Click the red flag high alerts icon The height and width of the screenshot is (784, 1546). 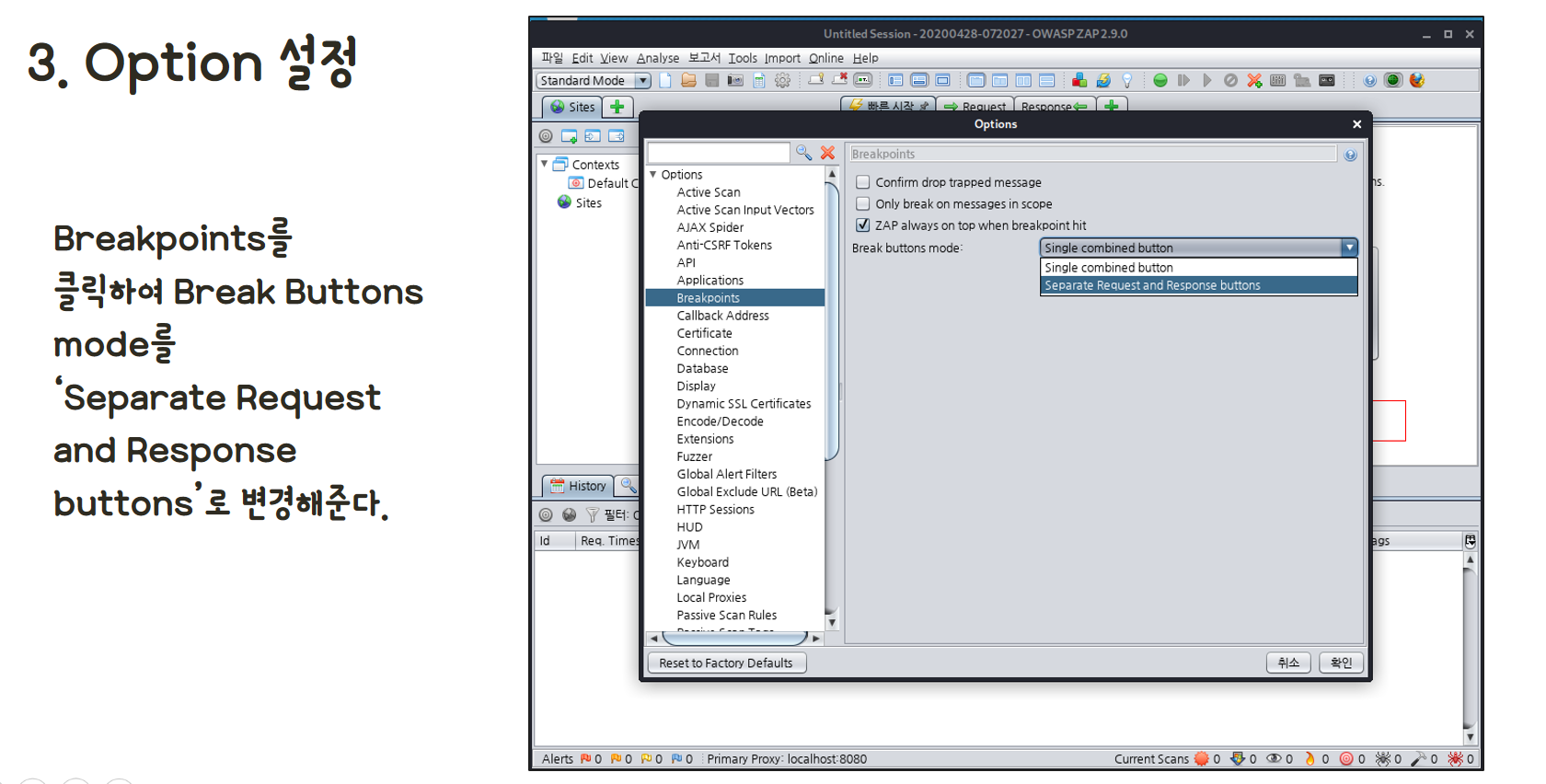click(585, 759)
